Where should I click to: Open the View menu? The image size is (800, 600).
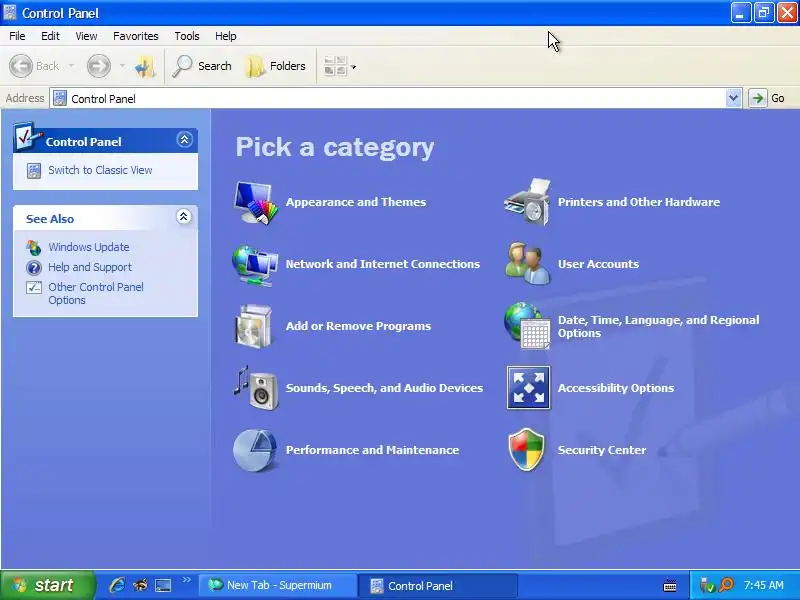coord(86,36)
